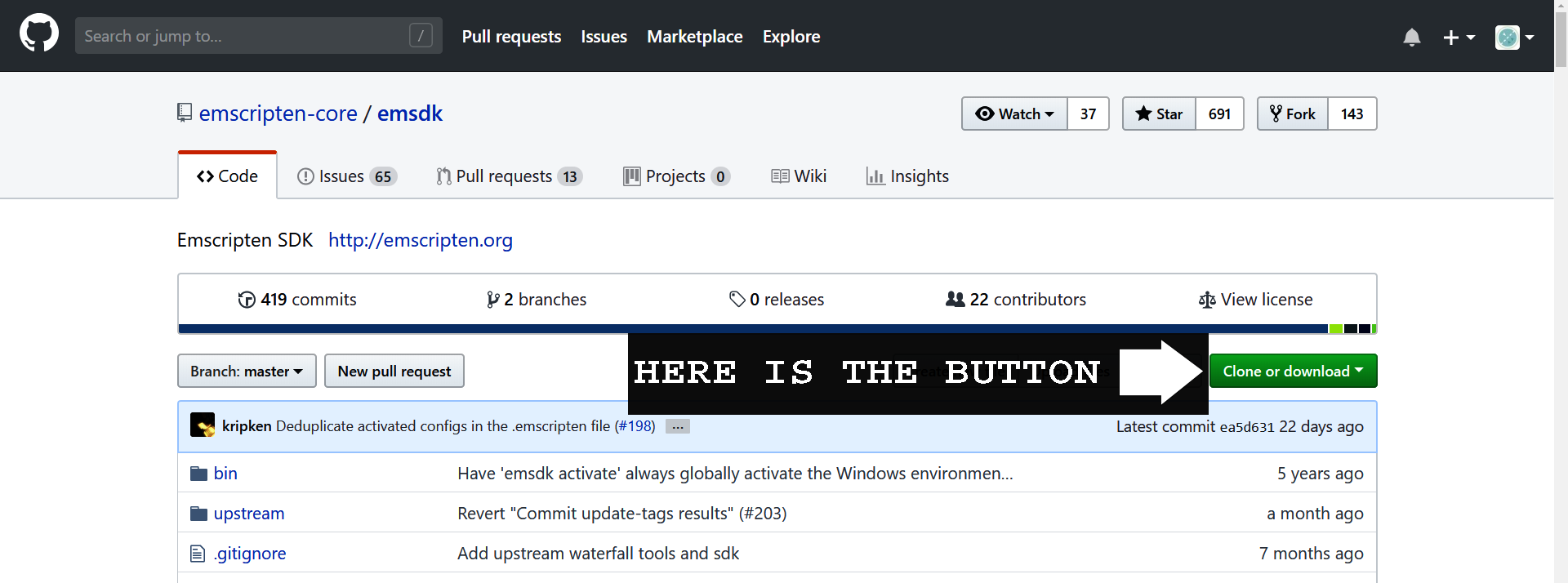Open the plus create-new dropdown
The height and width of the screenshot is (583, 1568).
1458,37
